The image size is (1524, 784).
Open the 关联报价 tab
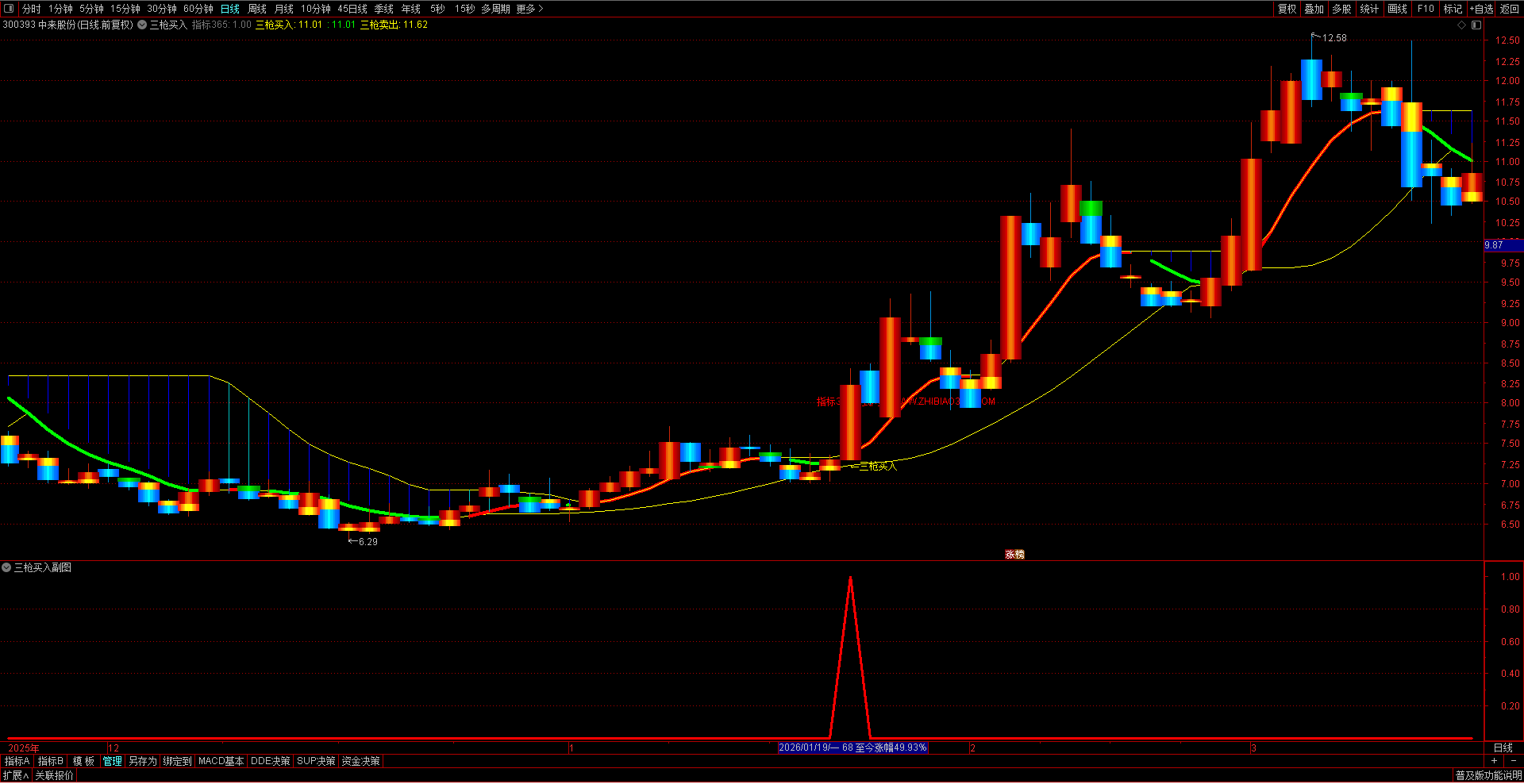pyautogui.click(x=55, y=775)
